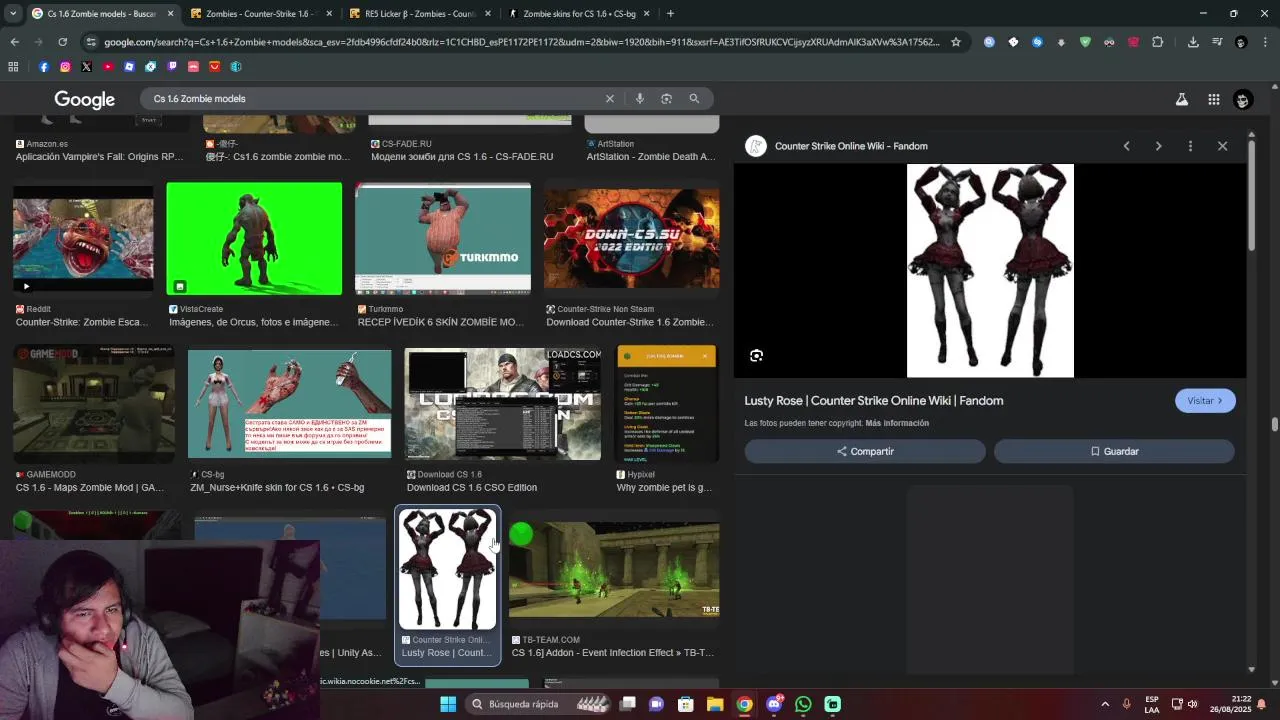Open the GAMEMODD Maps Zombie Mod thumbnail
Screen dimensions: 1280x720
pyautogui.click(x=93, y=403)
